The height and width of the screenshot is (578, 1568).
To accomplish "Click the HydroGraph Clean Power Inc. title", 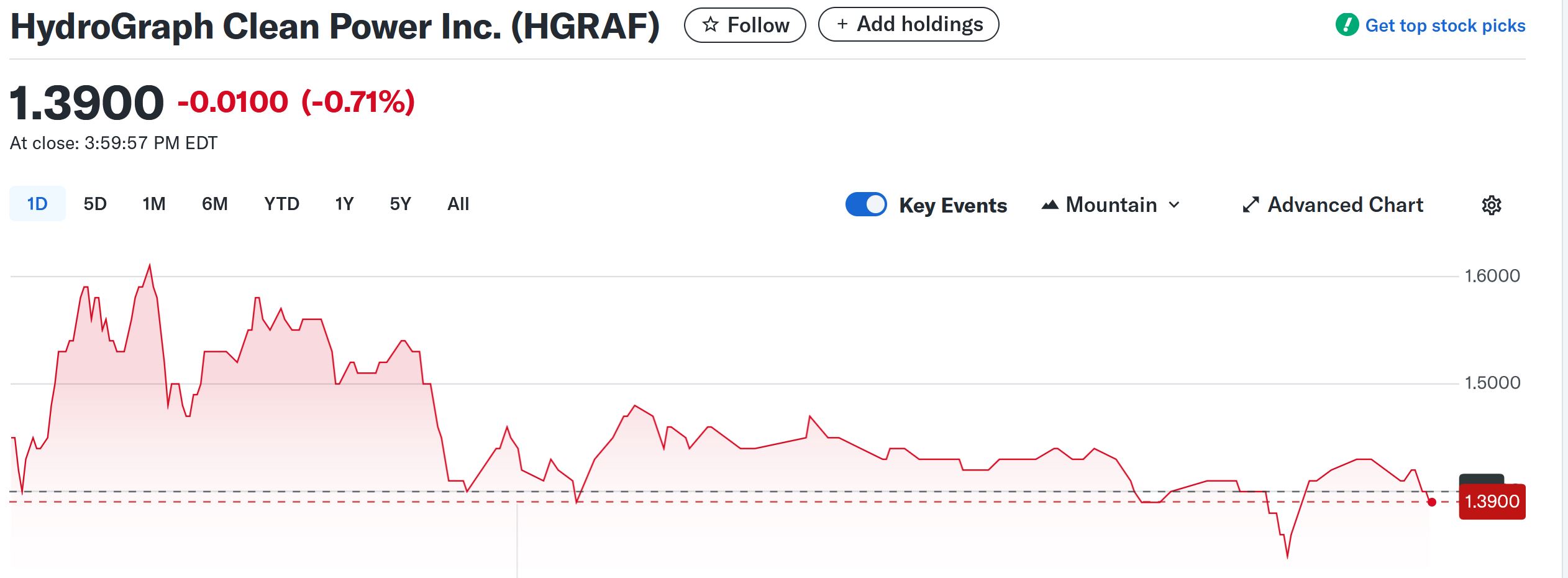I will pyautogui.click(x=335, y=27).
